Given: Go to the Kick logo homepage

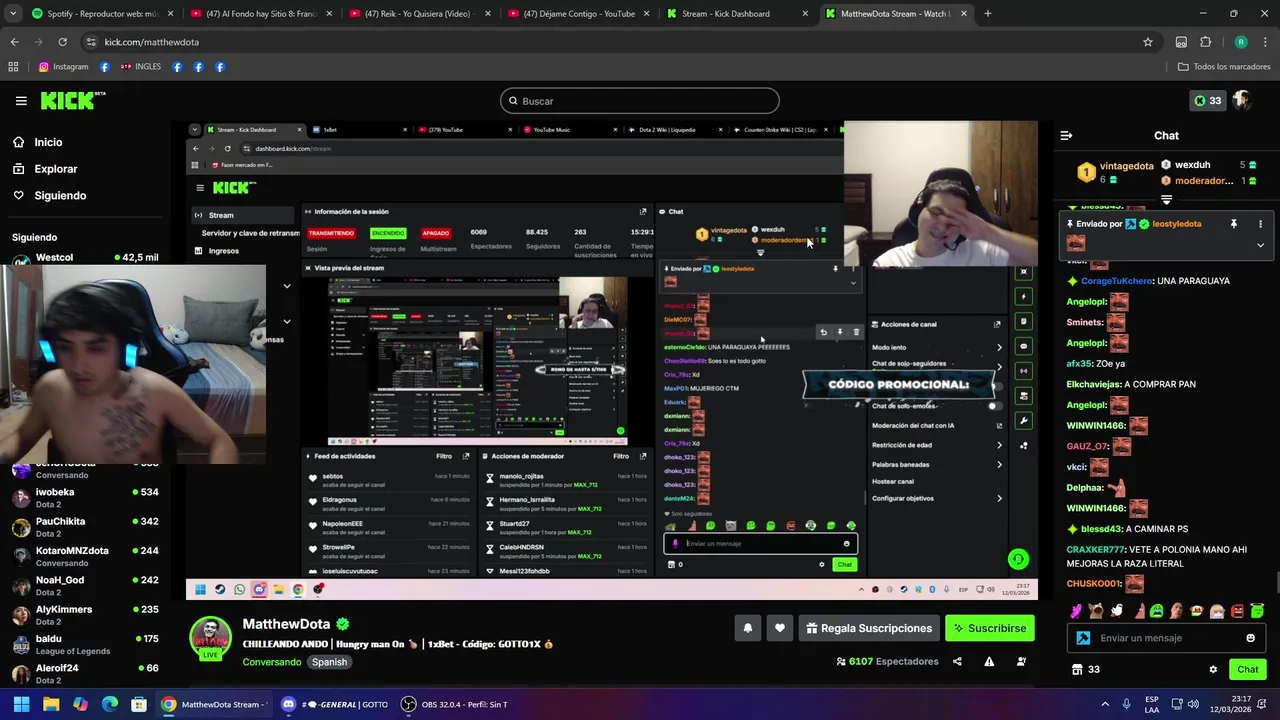Looking at the screenshot, I should click(x=72, y=100).
